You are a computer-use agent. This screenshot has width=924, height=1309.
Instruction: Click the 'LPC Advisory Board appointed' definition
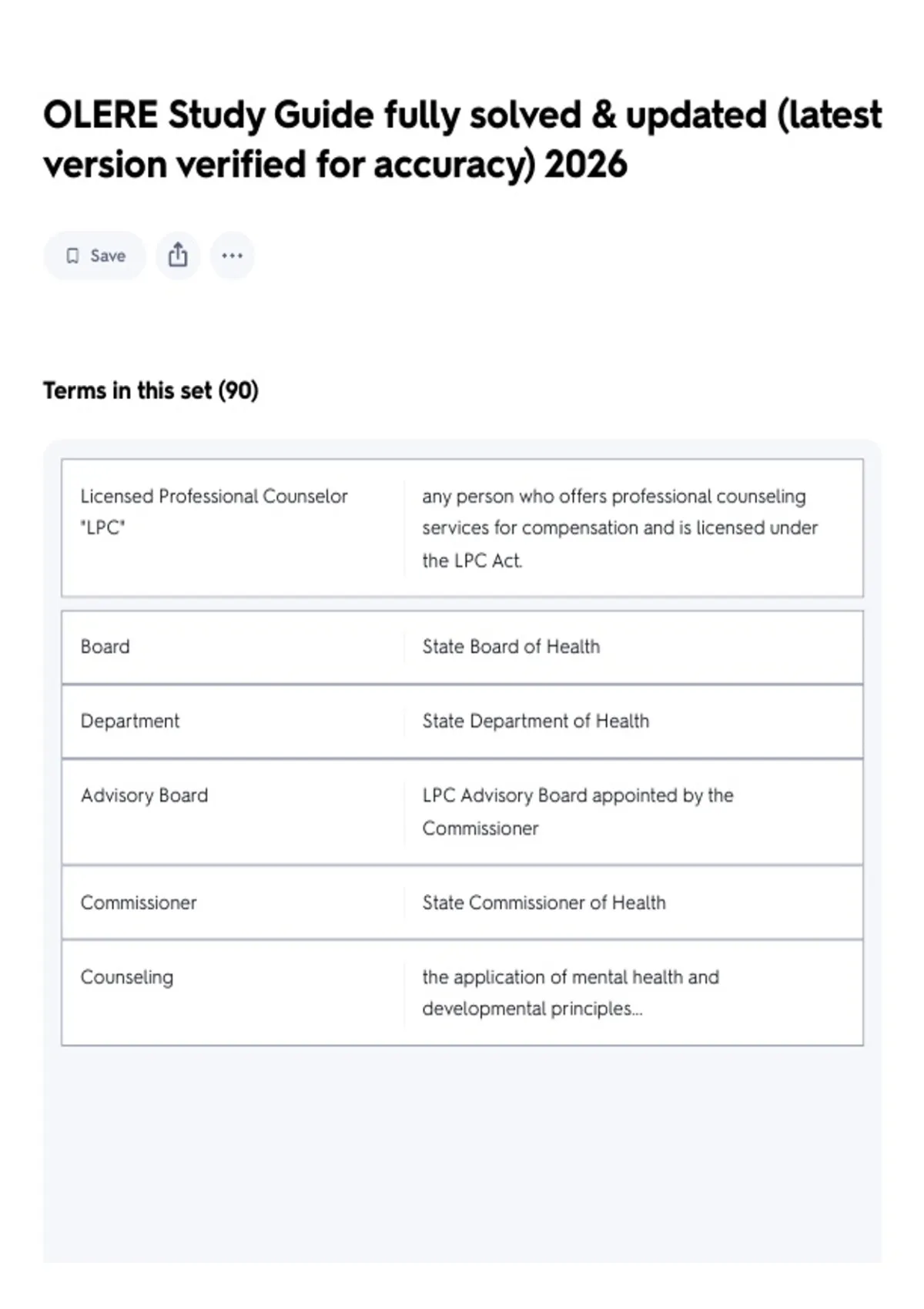pos(577,812)
